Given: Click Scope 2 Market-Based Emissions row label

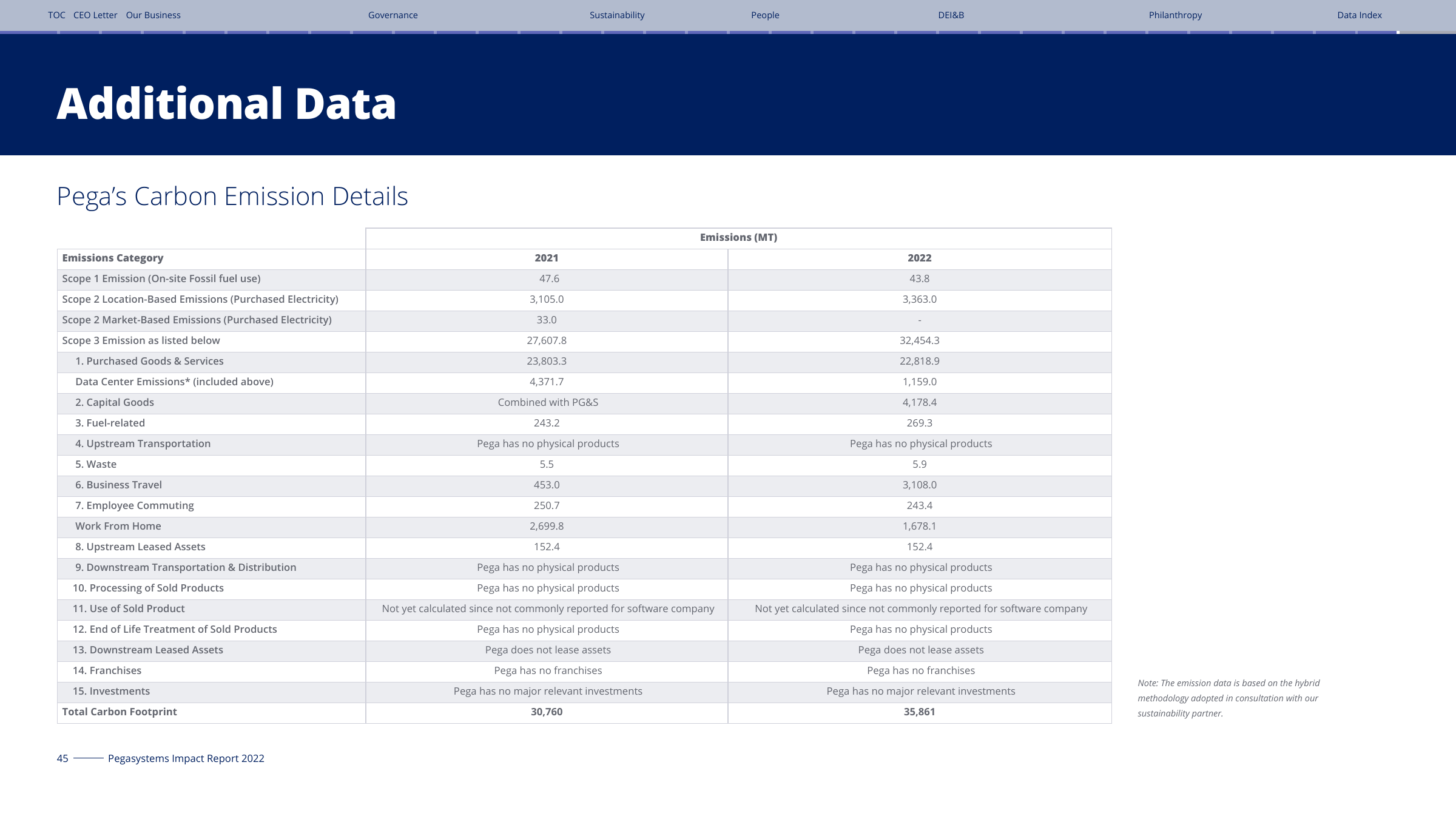Looking at the screenshot, I should [x=197, y=320].
